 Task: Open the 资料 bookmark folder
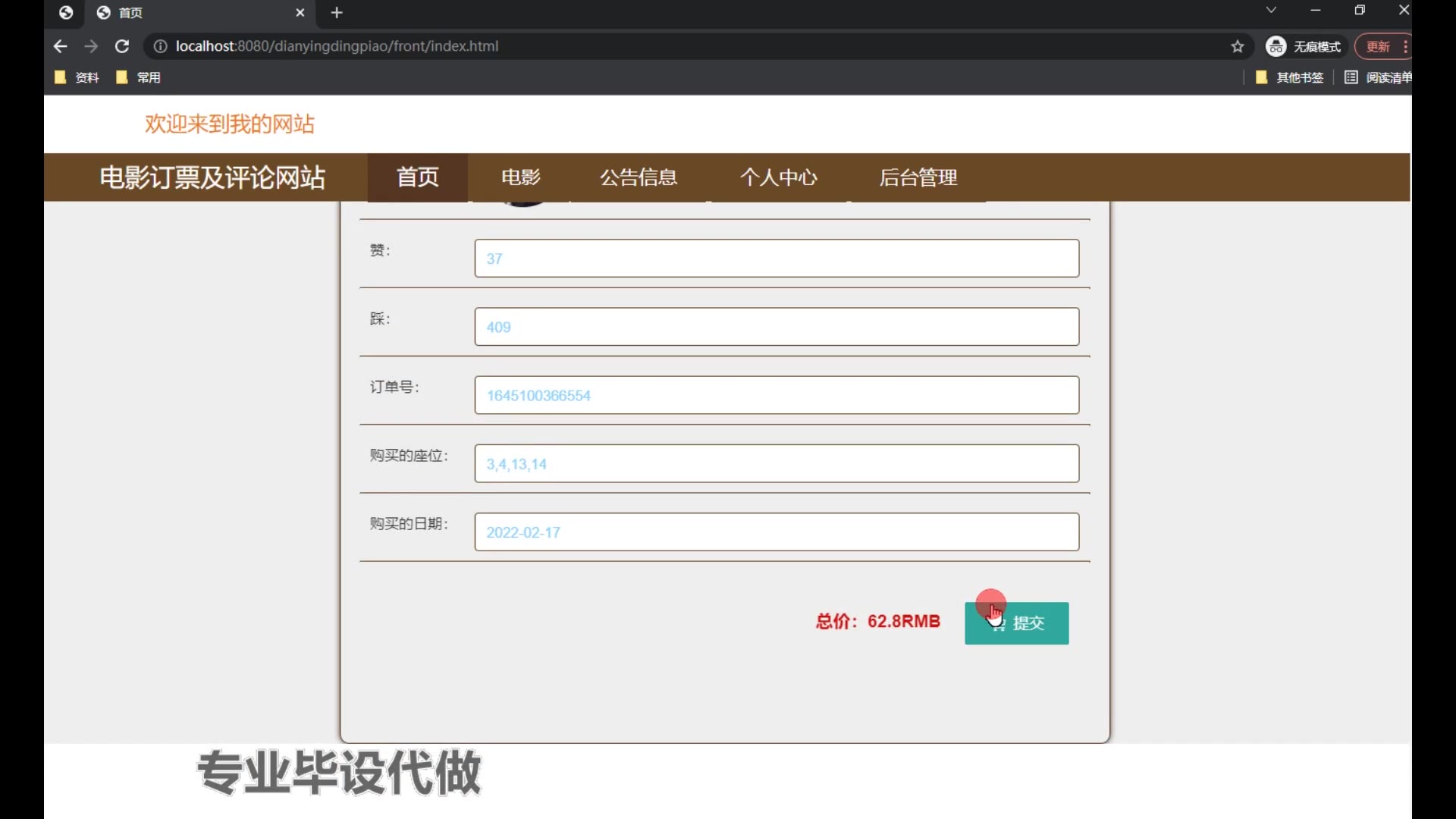coord(77,77)
